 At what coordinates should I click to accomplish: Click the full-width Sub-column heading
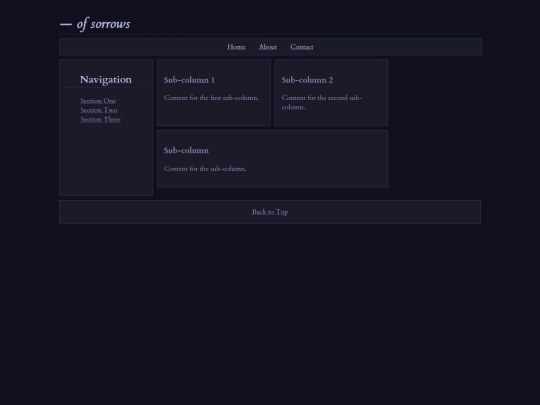pos(186,150)
